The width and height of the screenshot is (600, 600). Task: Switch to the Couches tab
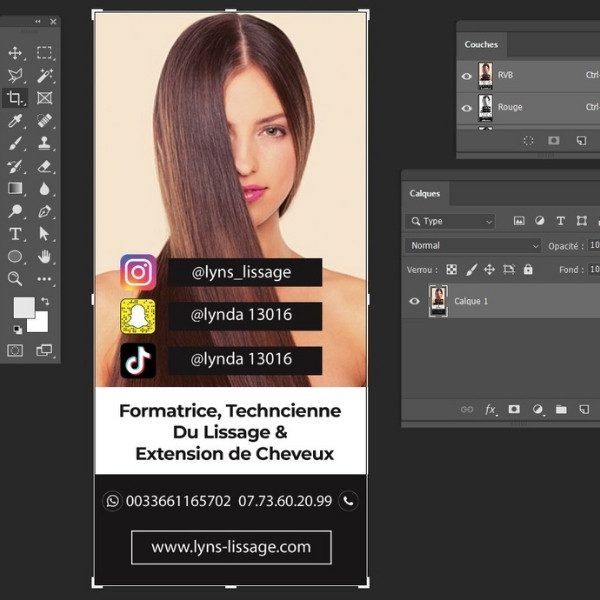pyautogui.click(x=481, y=44)
